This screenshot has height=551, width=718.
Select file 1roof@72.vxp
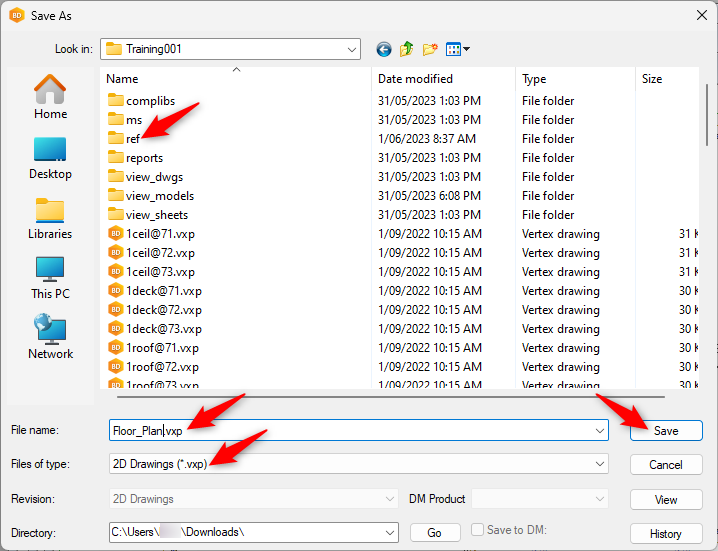[x=153, y=367]
